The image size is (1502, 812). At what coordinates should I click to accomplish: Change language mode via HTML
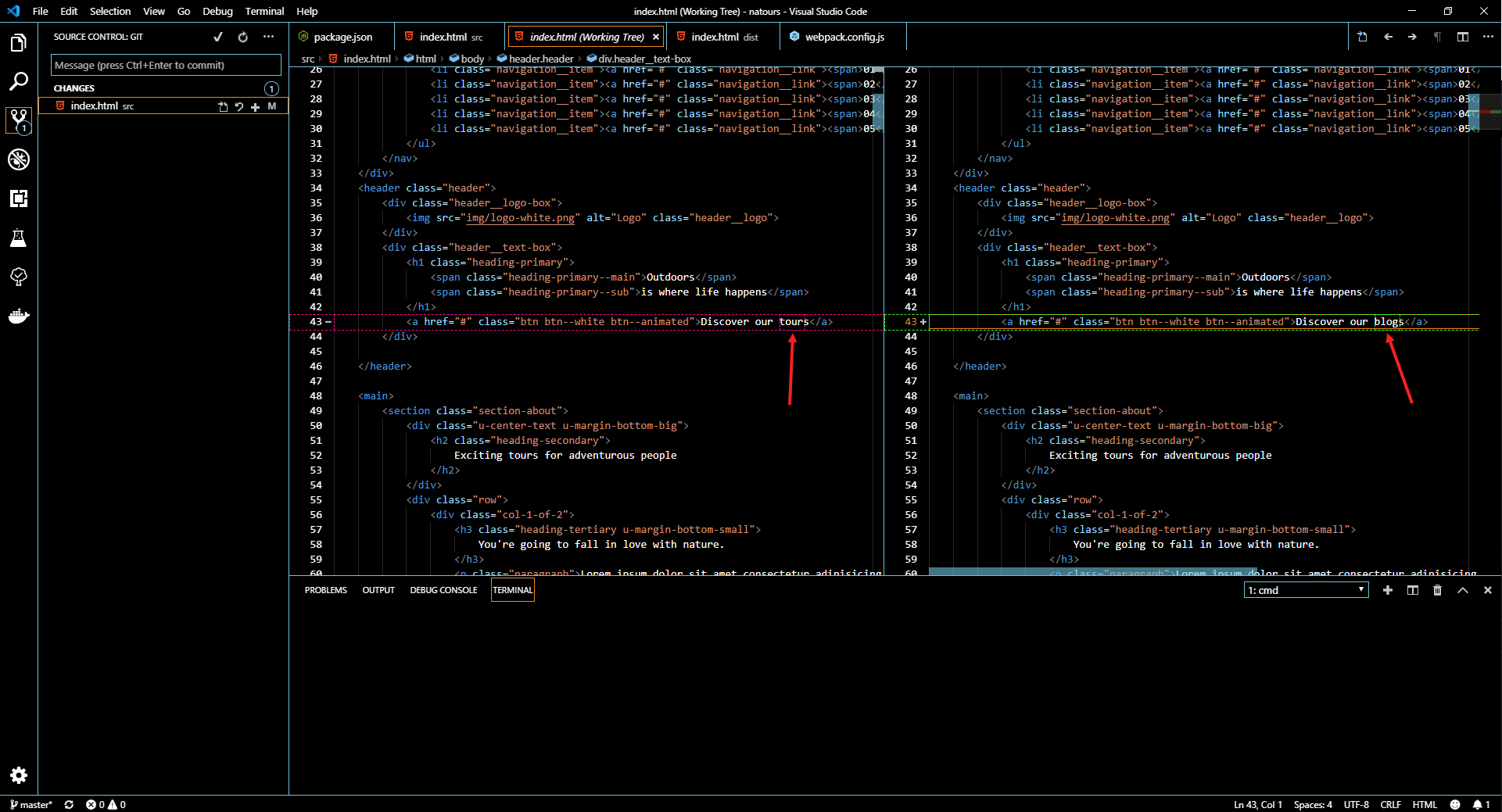point(1425,804)
